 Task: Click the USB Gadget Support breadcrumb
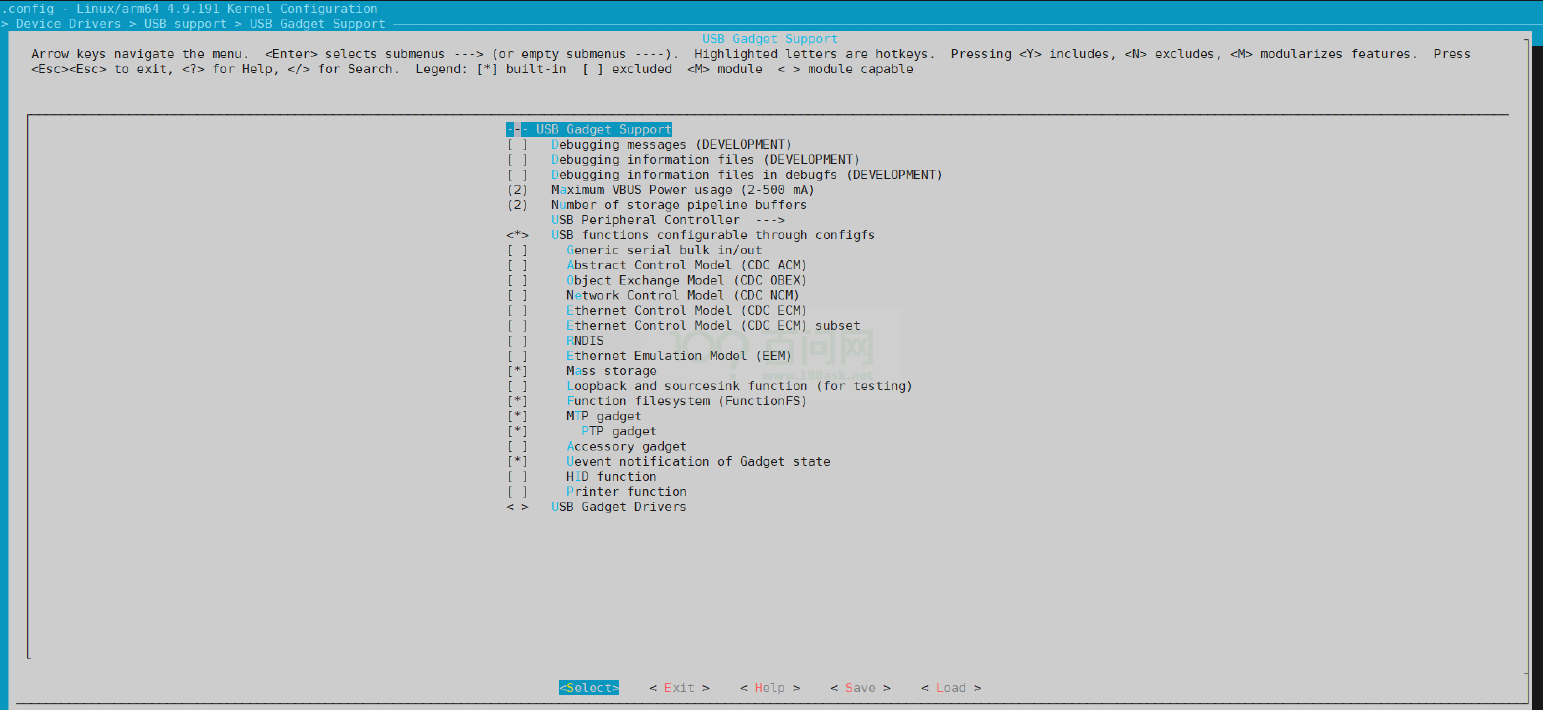(318, 23)
